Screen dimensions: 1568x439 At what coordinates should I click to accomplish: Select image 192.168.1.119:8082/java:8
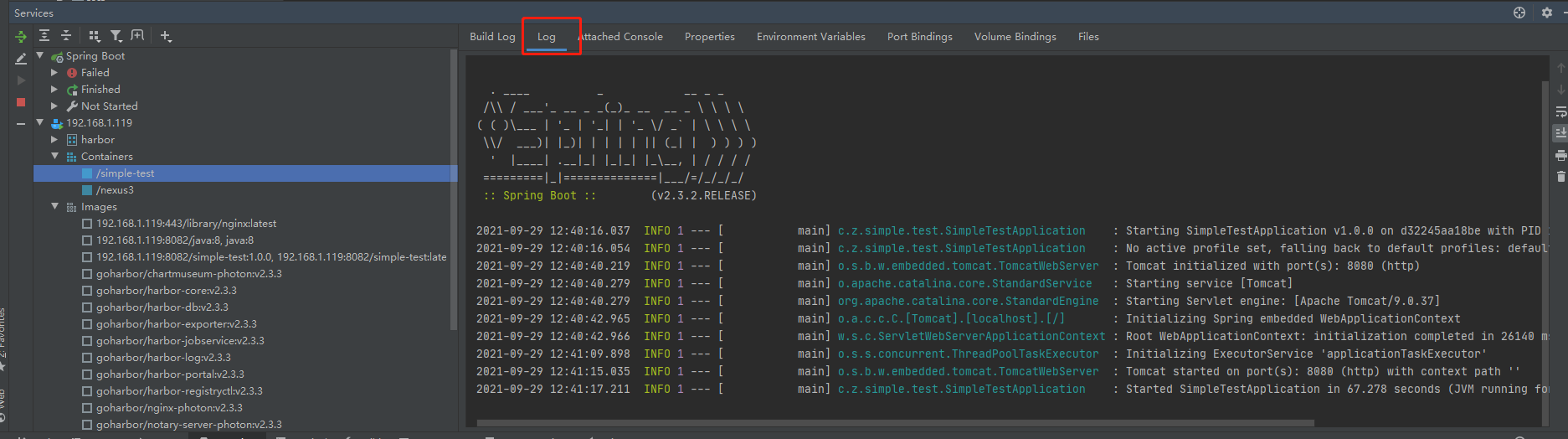(x=174, y=240)
